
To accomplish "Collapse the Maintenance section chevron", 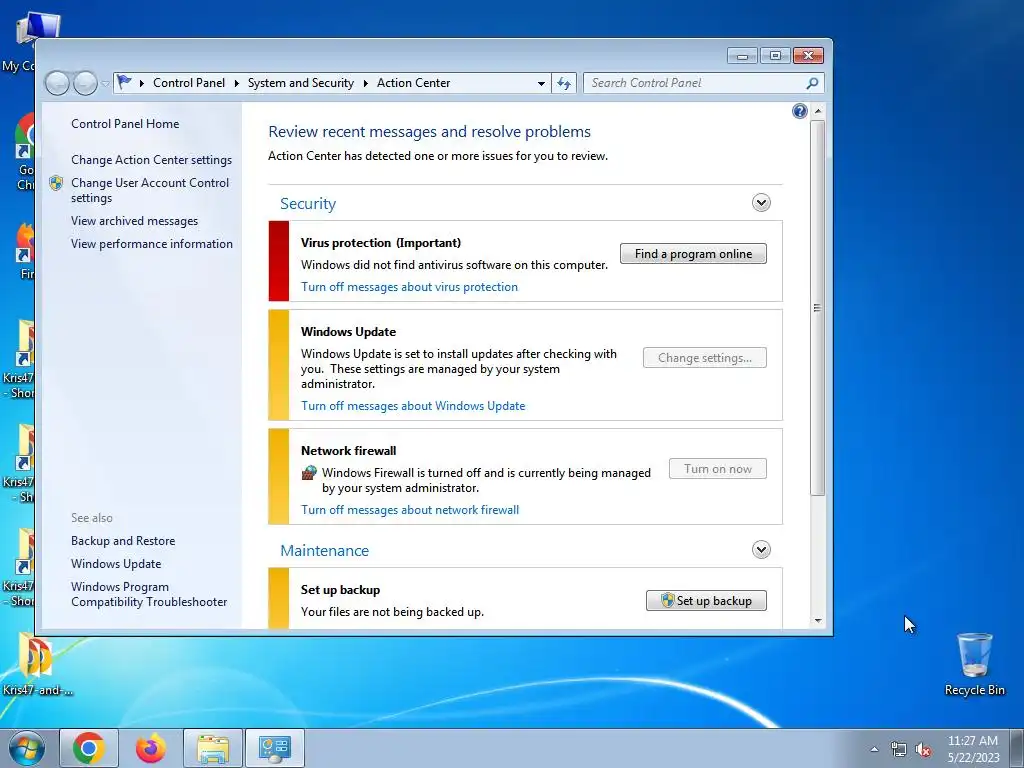I will click(x=761, y=549).
